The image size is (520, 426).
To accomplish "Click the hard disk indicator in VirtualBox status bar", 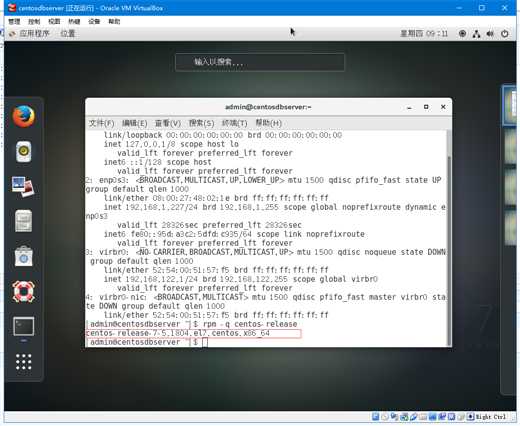I will tap(376, 417).
